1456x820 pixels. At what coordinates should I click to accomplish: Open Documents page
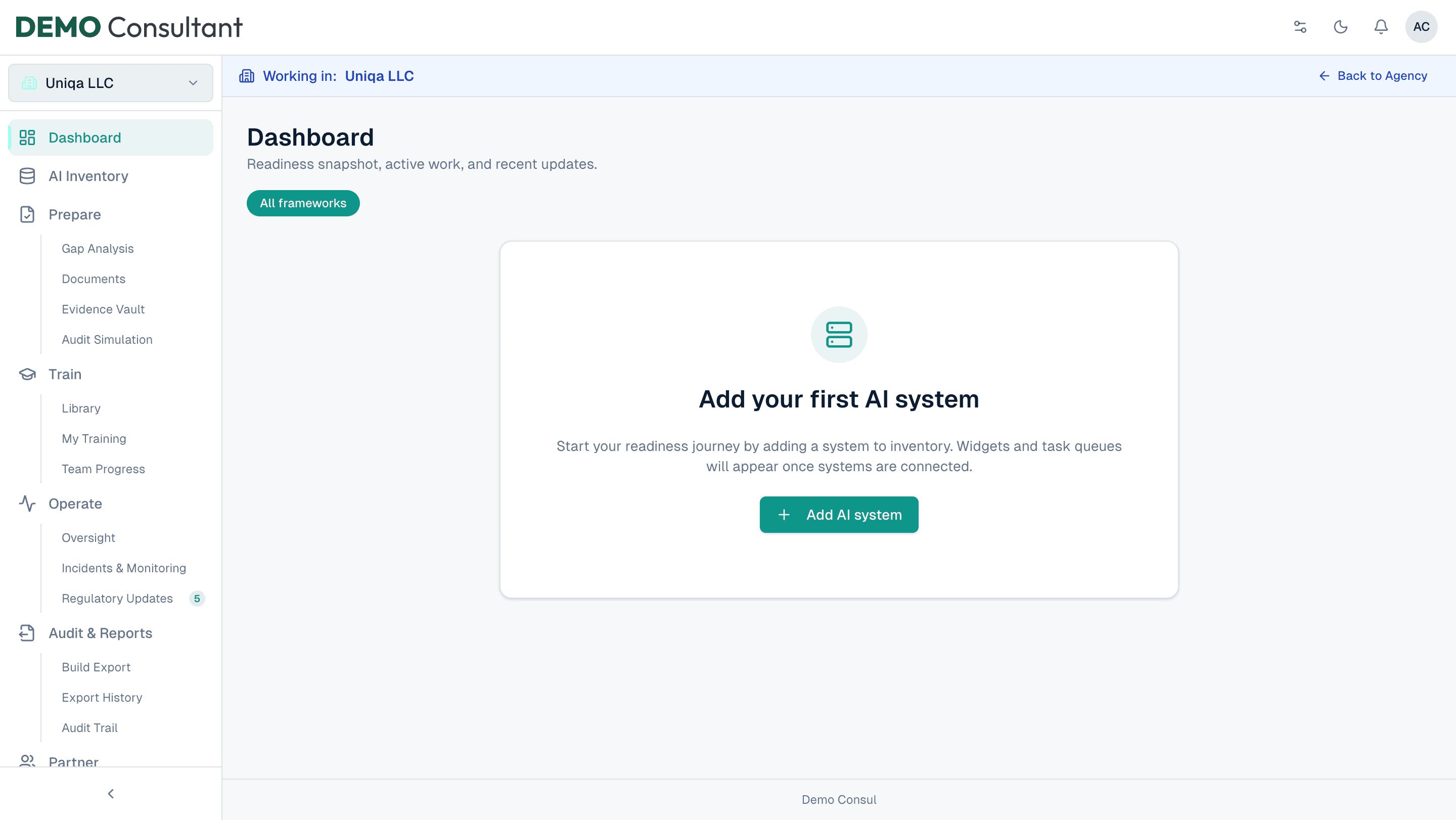tap(93, 279)
